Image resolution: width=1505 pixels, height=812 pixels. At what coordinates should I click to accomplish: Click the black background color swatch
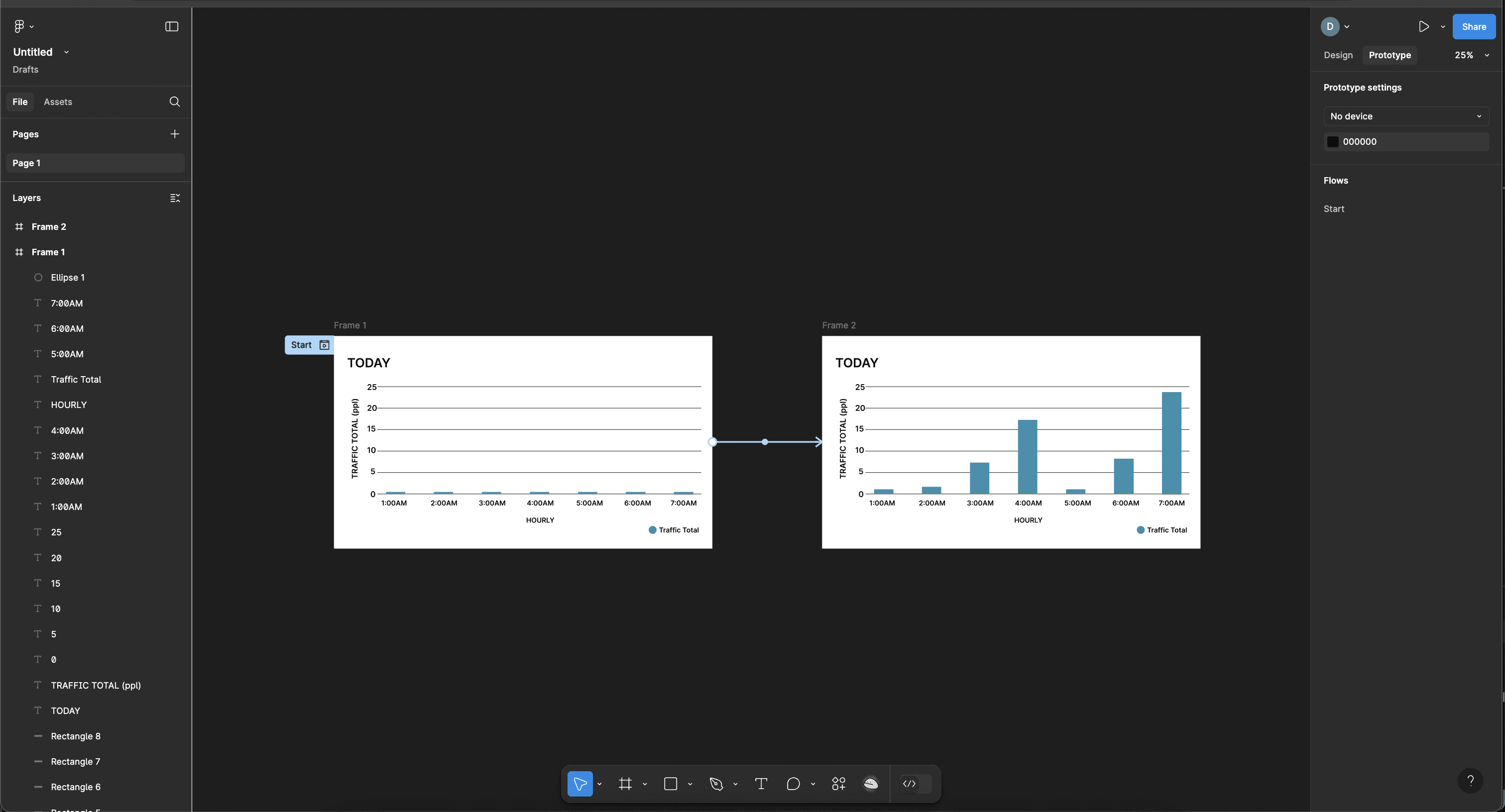coord(1333,142)
